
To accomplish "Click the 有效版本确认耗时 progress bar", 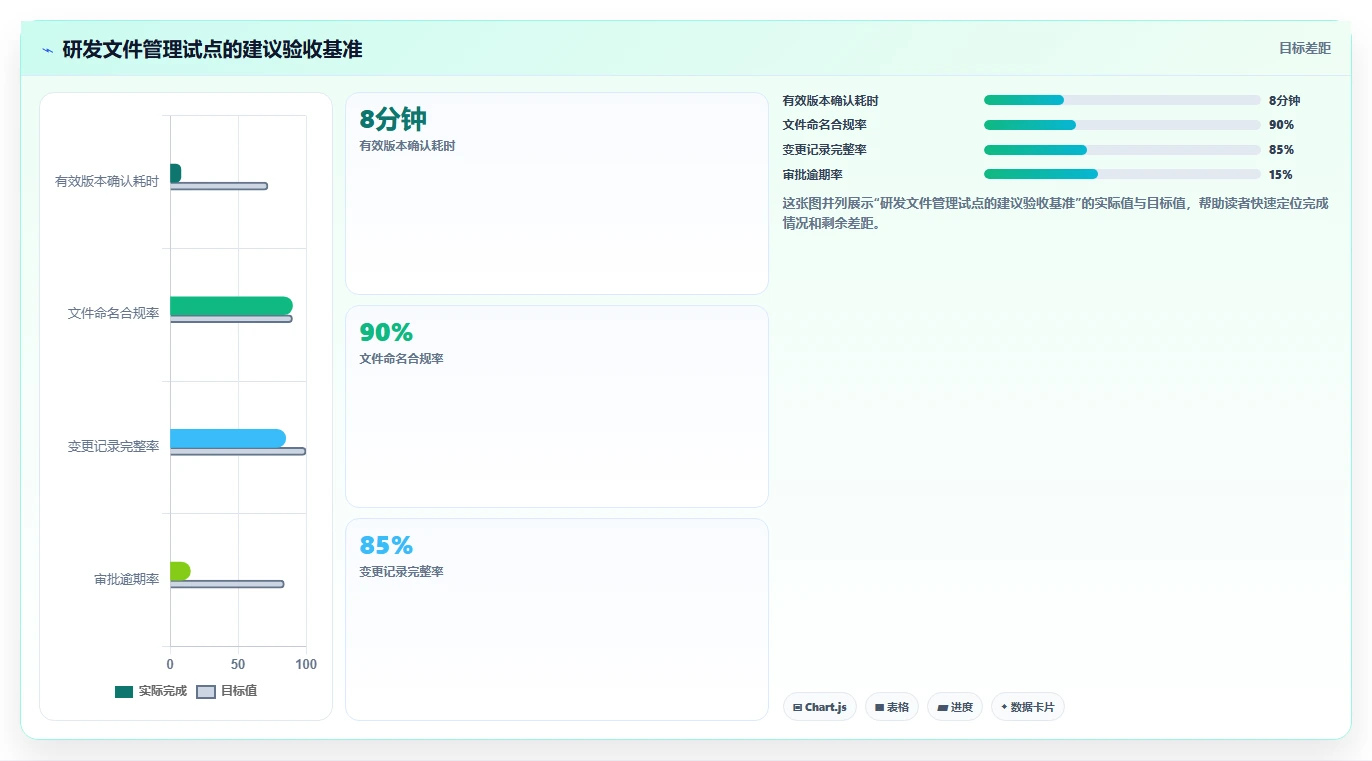I will [x=1122, y=100].
